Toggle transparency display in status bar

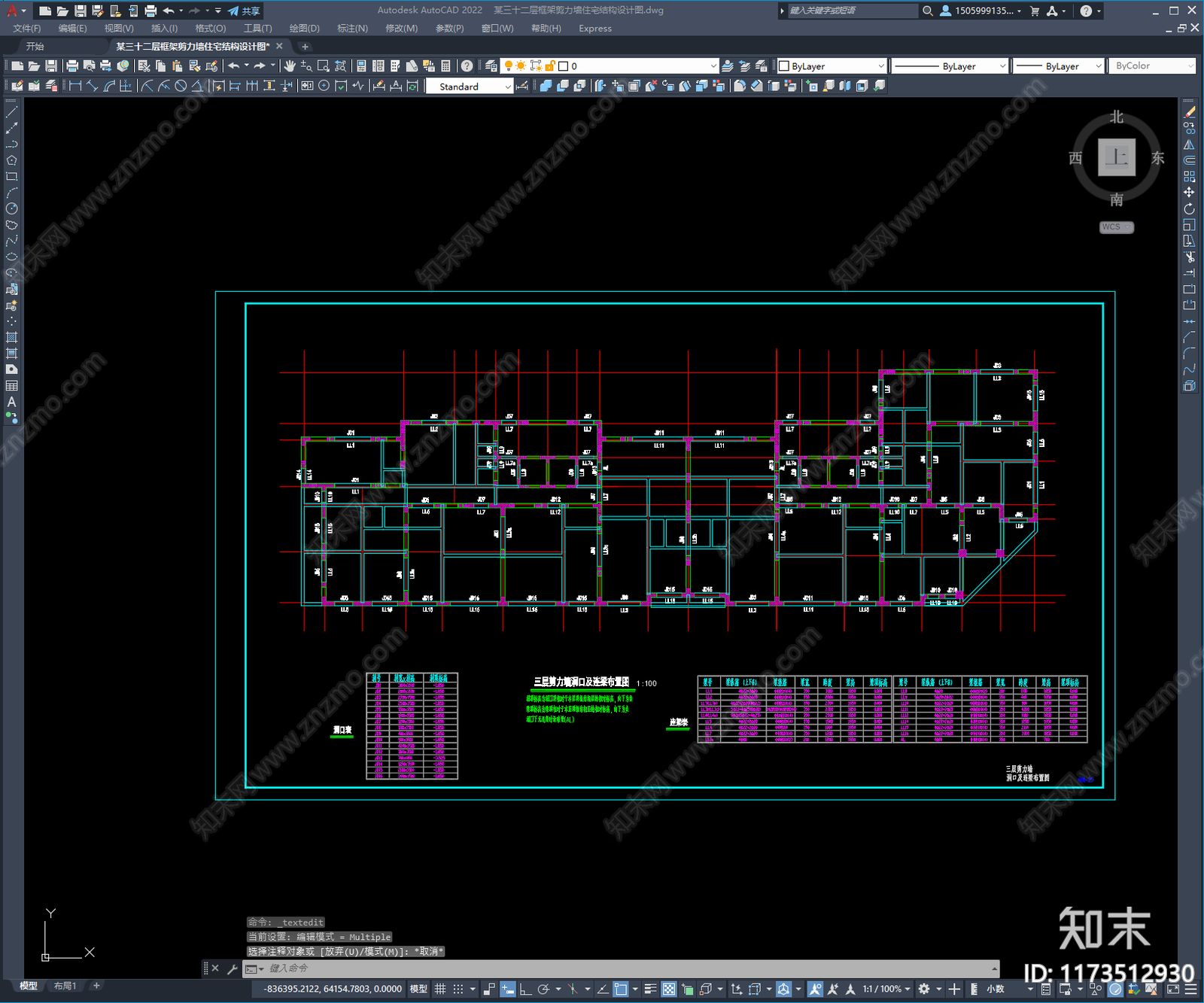[668, 989]
